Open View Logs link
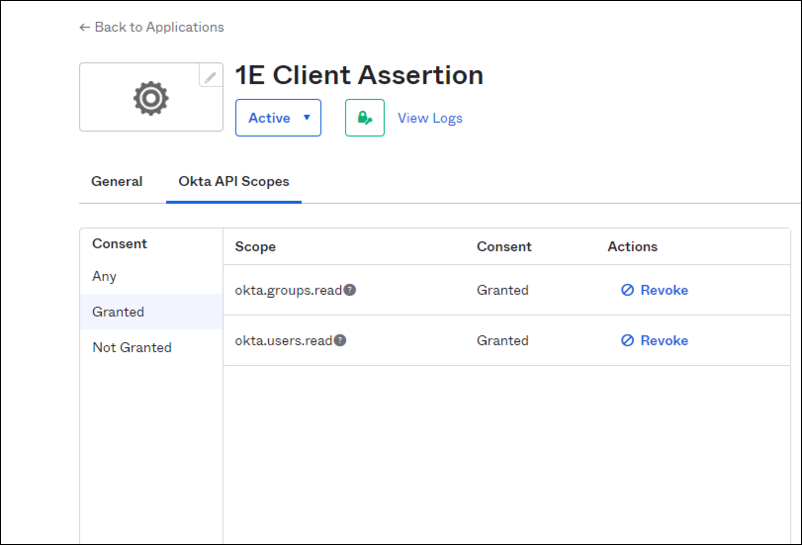Viewport: 802px width, 545px height. click(430, 118)
